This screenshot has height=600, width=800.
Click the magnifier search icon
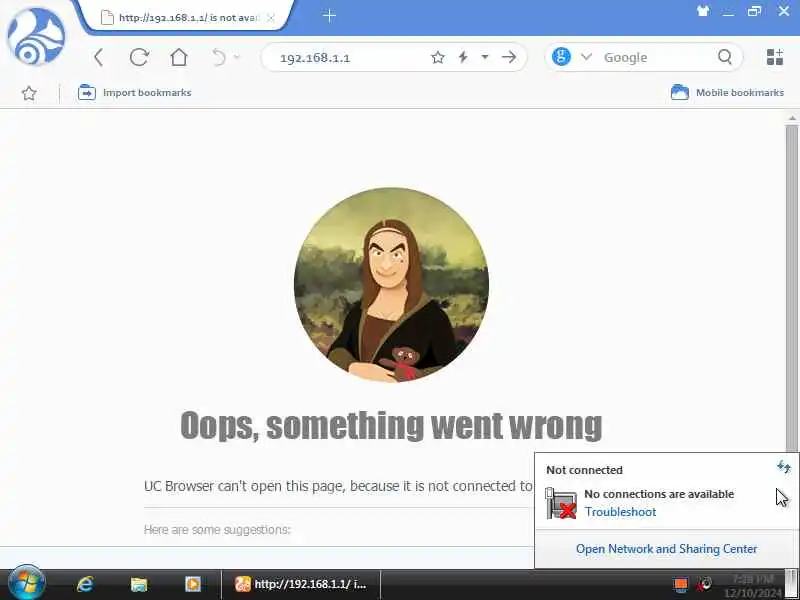725,57
